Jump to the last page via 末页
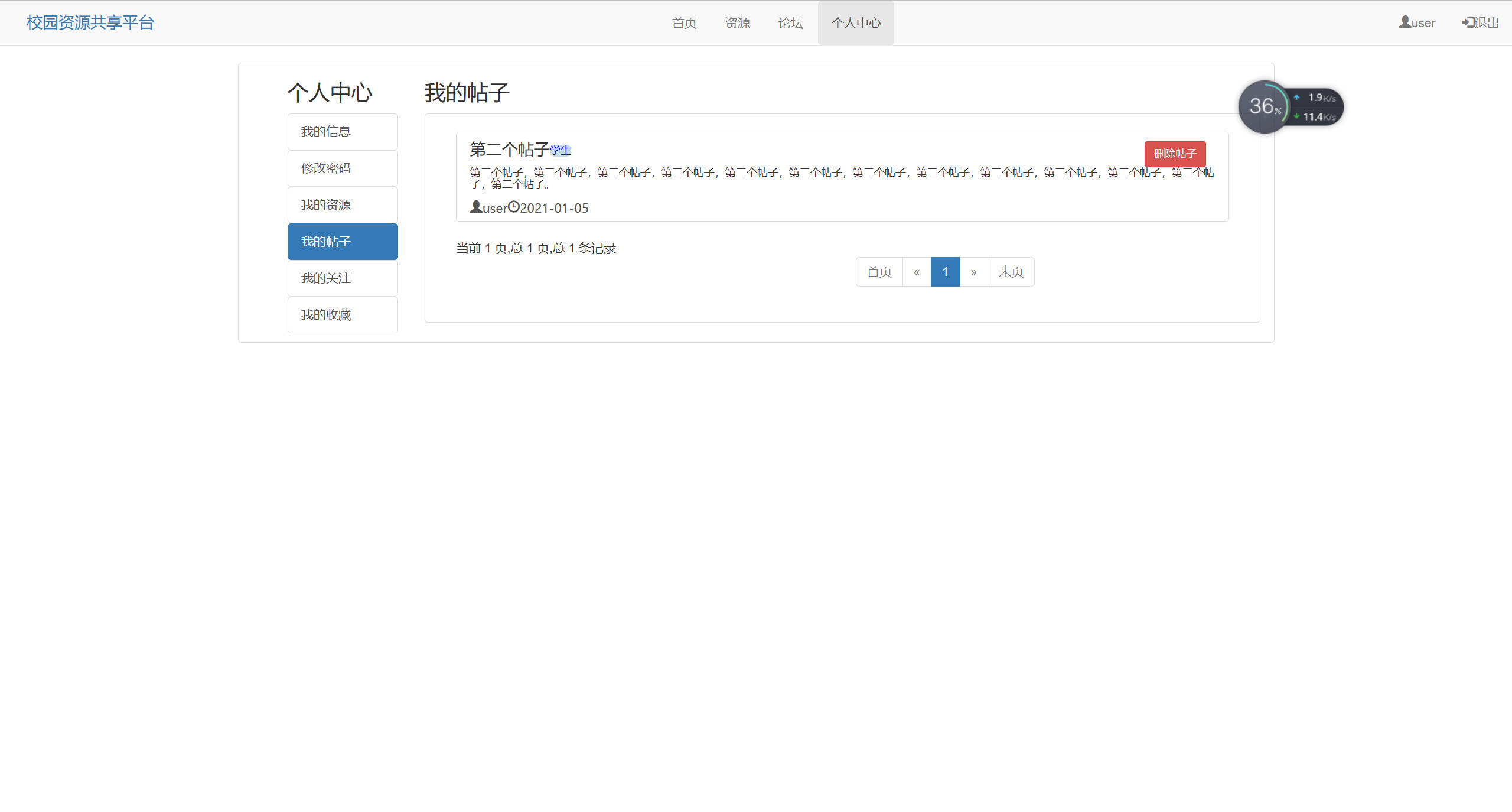The height and width of the screenshot is (812, 1512). tap(1011, 272)
